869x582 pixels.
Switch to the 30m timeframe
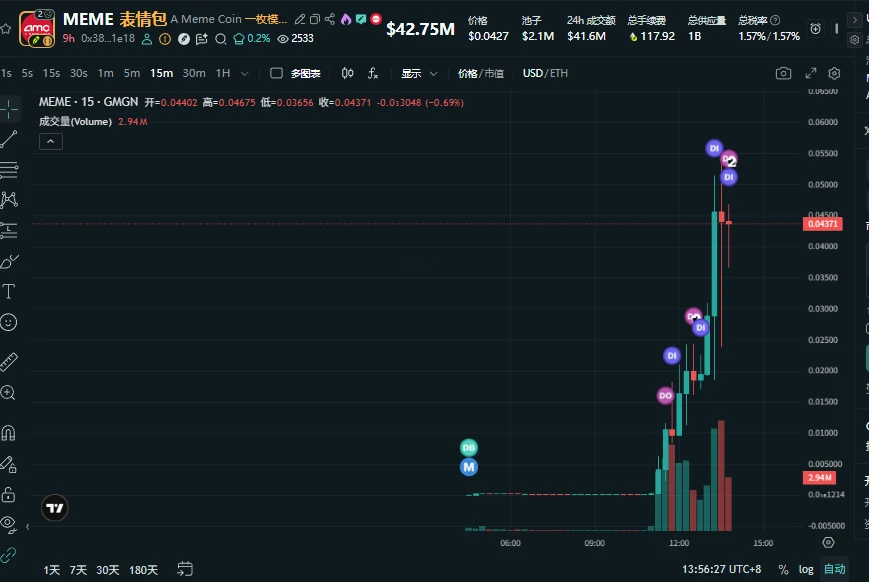[x=194, y=73]
